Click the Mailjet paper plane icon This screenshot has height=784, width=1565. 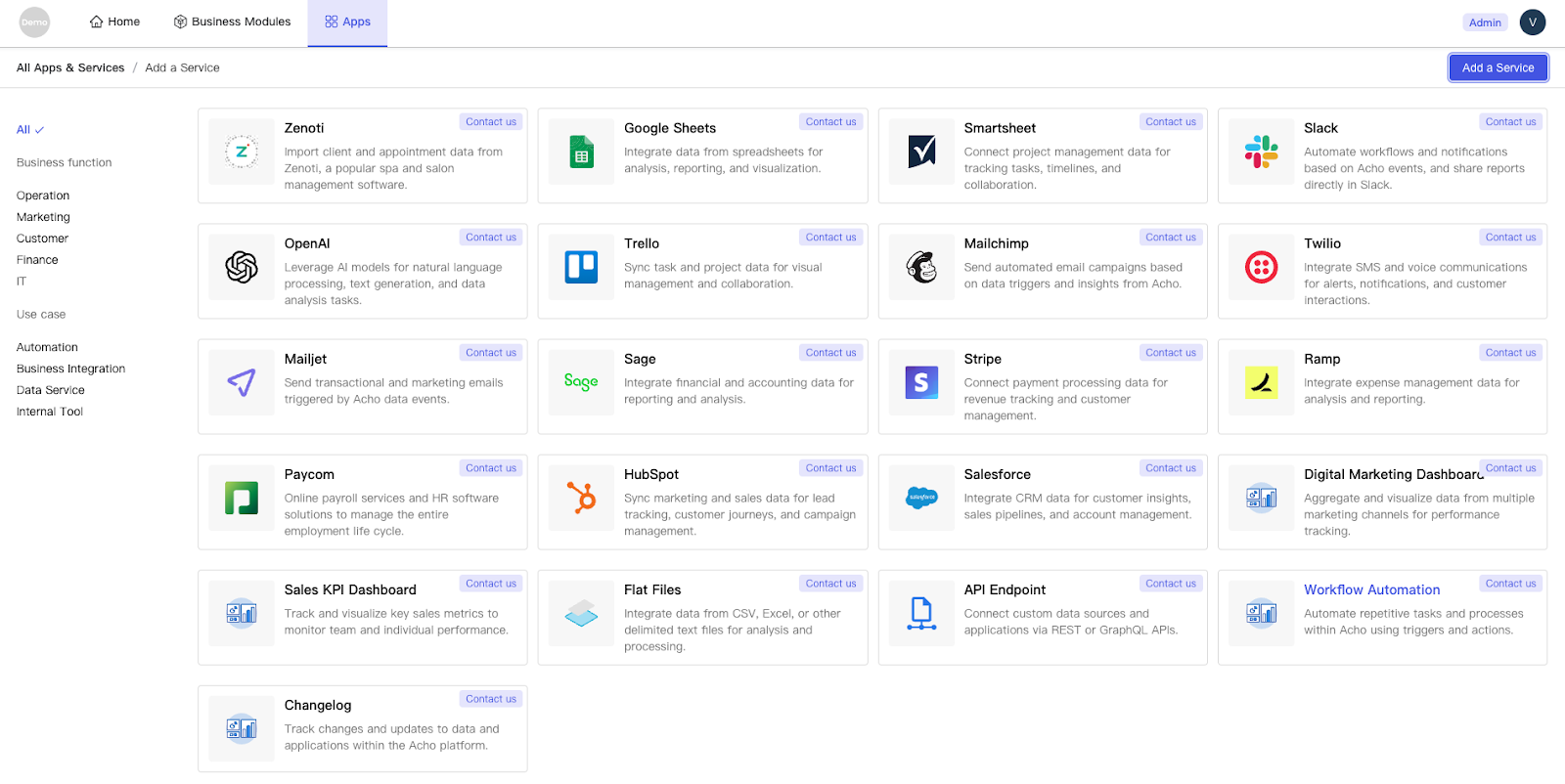point(242,382)
